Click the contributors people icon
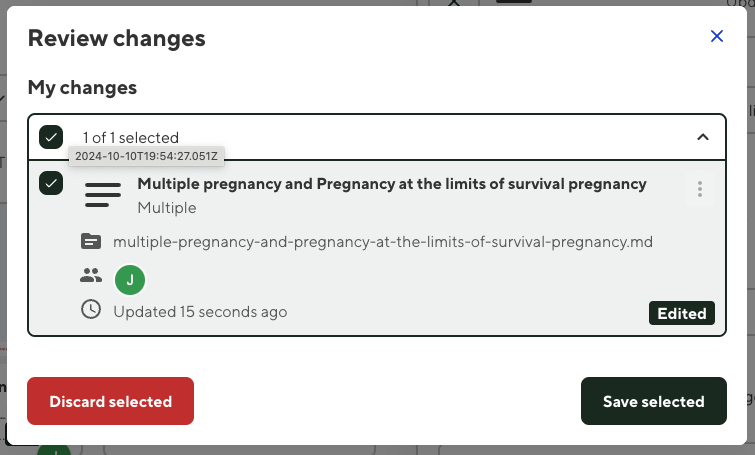 pos(91,275)
